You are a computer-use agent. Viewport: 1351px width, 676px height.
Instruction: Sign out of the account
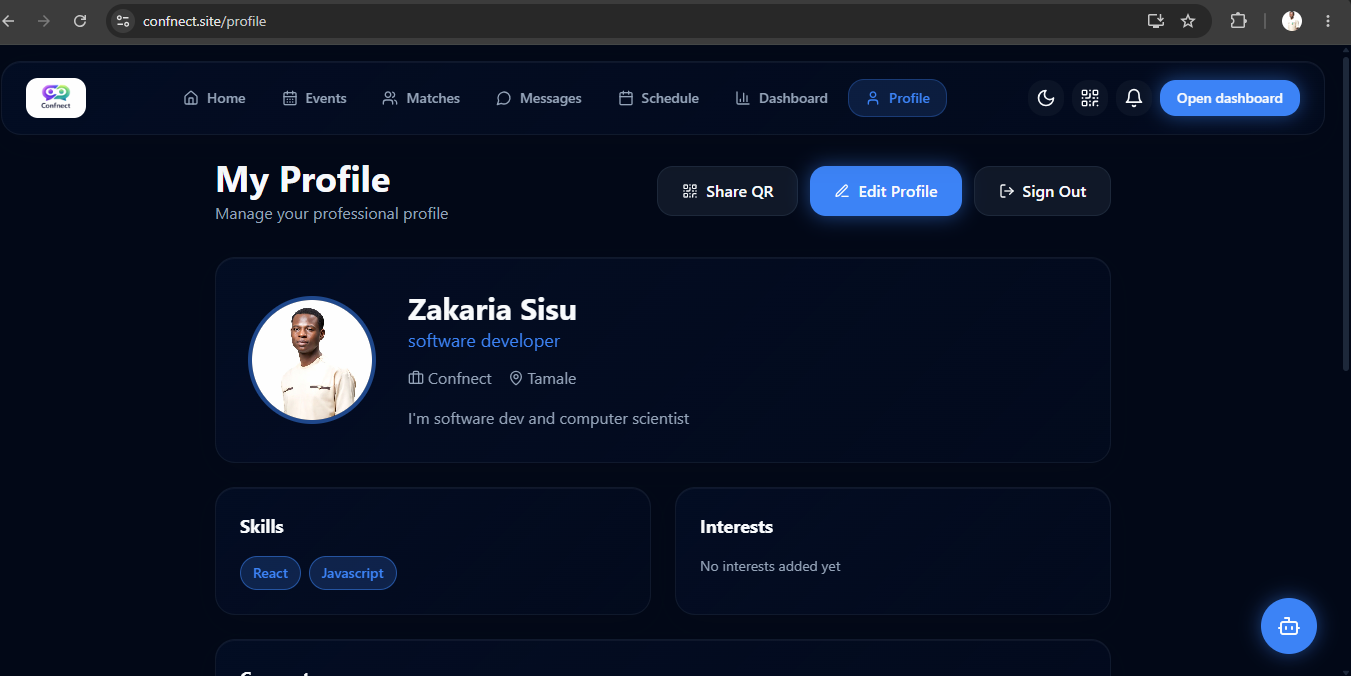(1042, 191)
